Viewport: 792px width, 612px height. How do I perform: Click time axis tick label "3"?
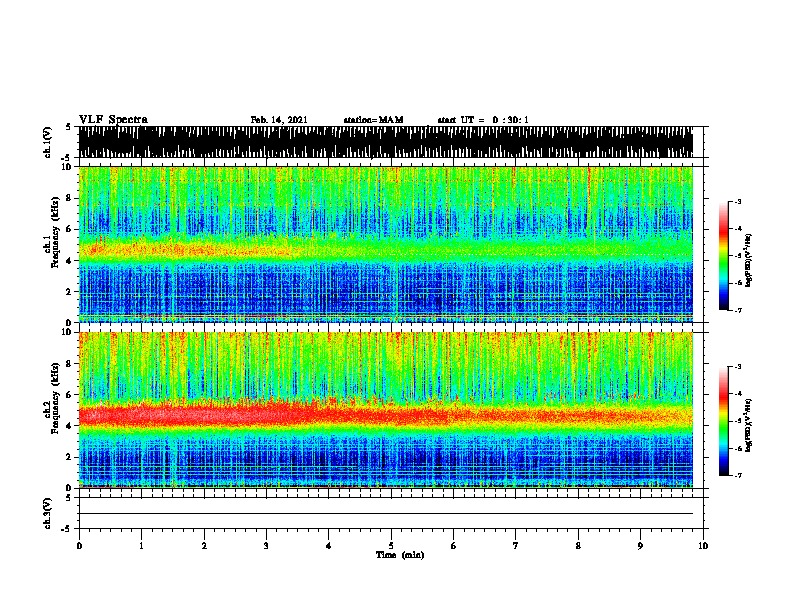coord(266,546)
